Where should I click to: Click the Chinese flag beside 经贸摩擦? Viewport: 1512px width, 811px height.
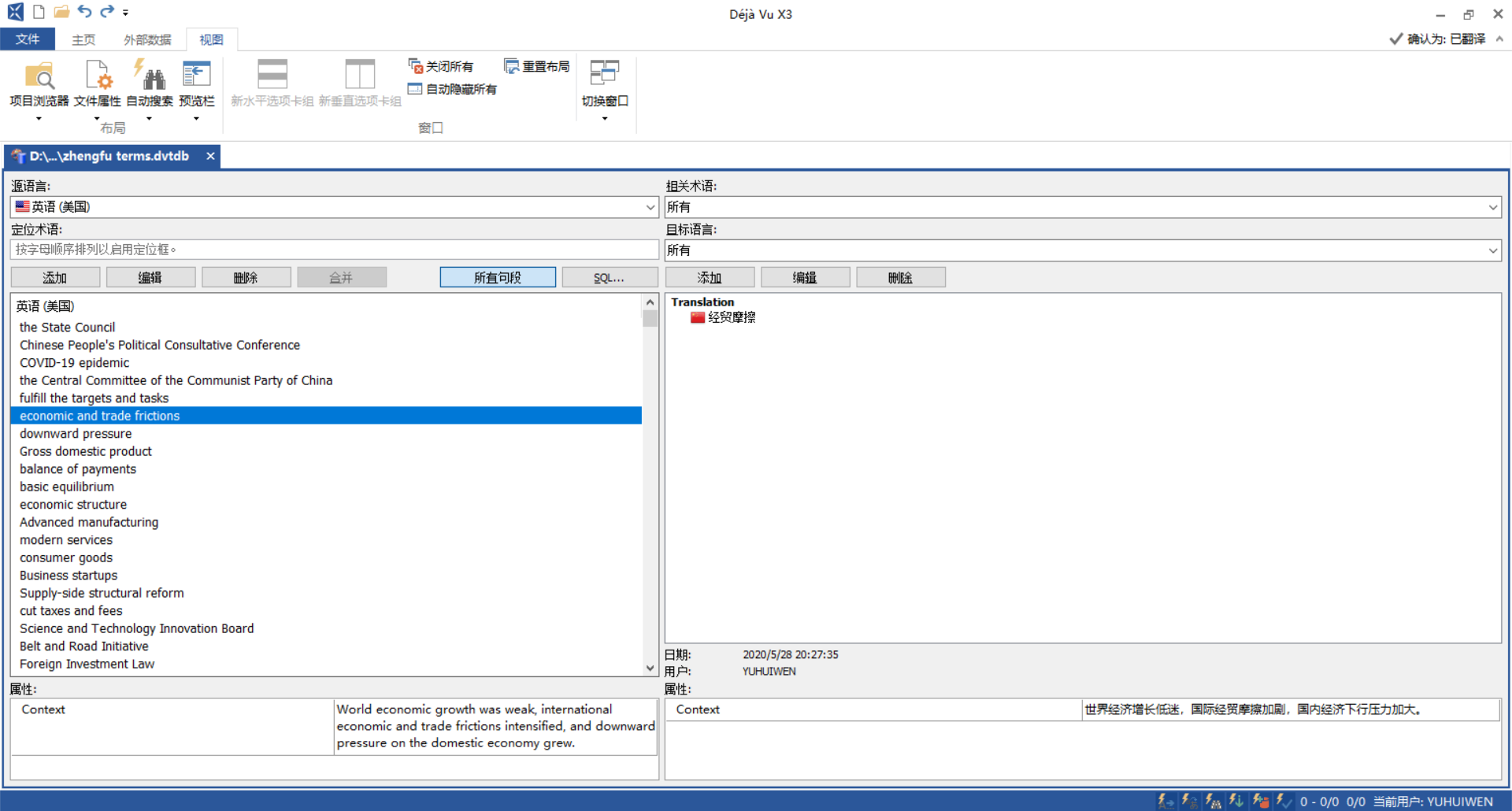pos(698,317)
